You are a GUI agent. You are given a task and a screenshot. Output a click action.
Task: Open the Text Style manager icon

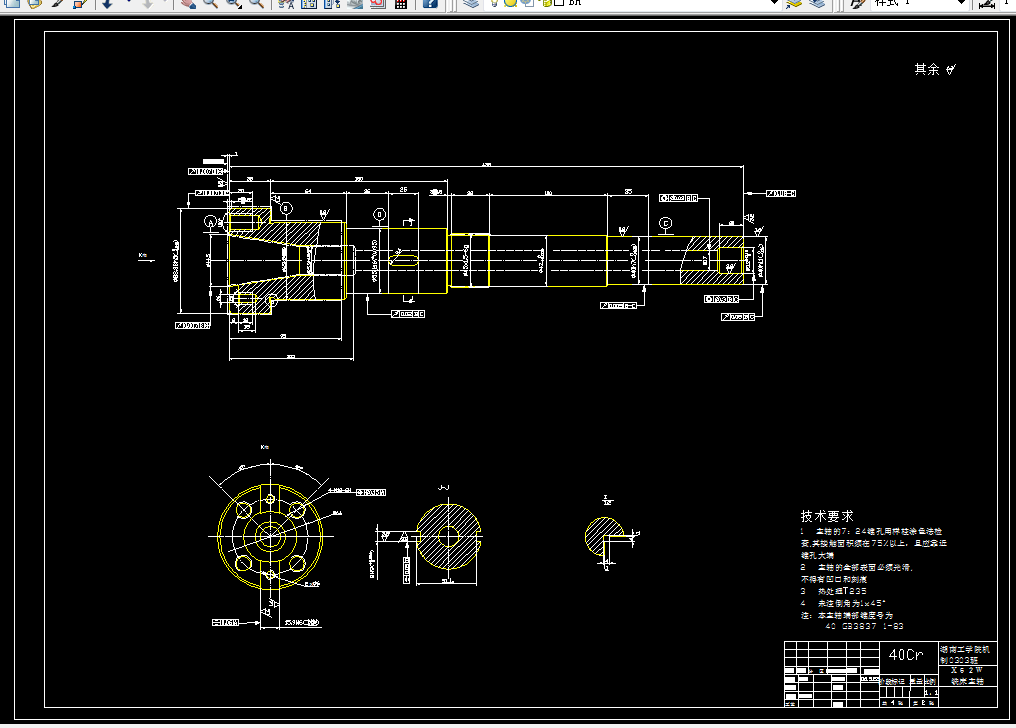point(857,3)
